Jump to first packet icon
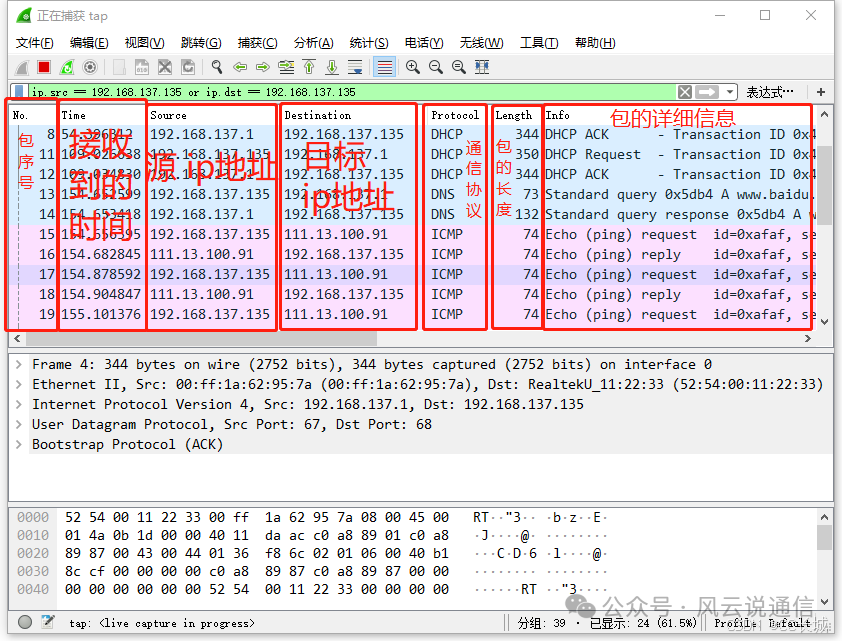 click(x=309, y=67)
